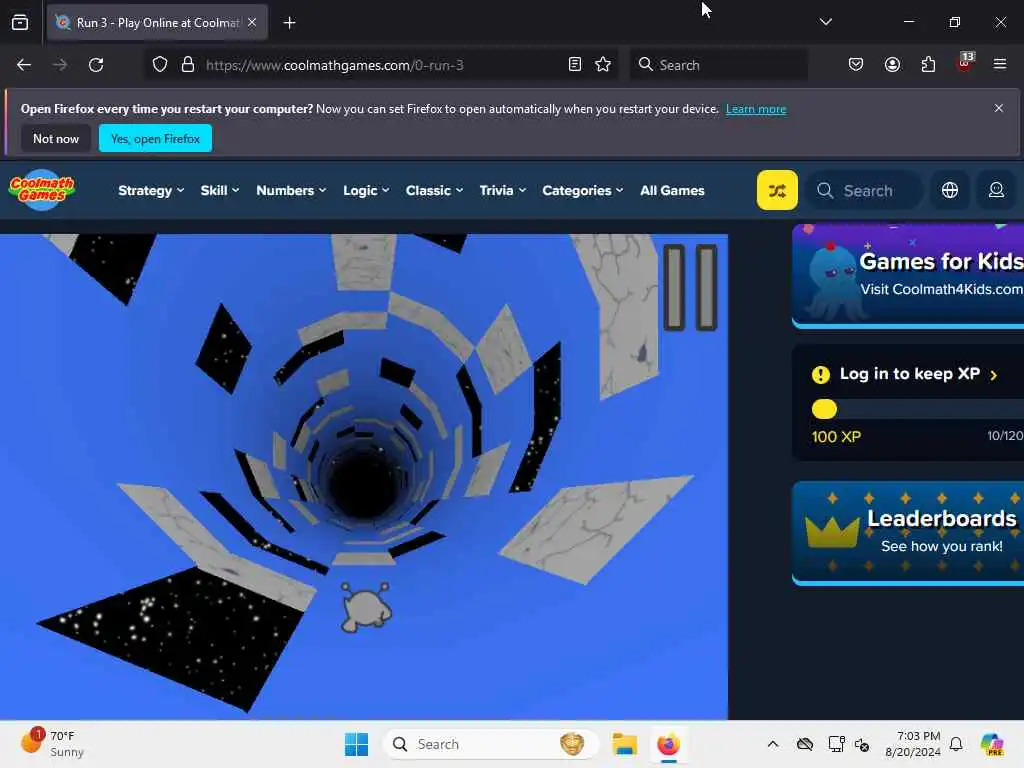Expand the Classic menu

(x=434, y=191)
